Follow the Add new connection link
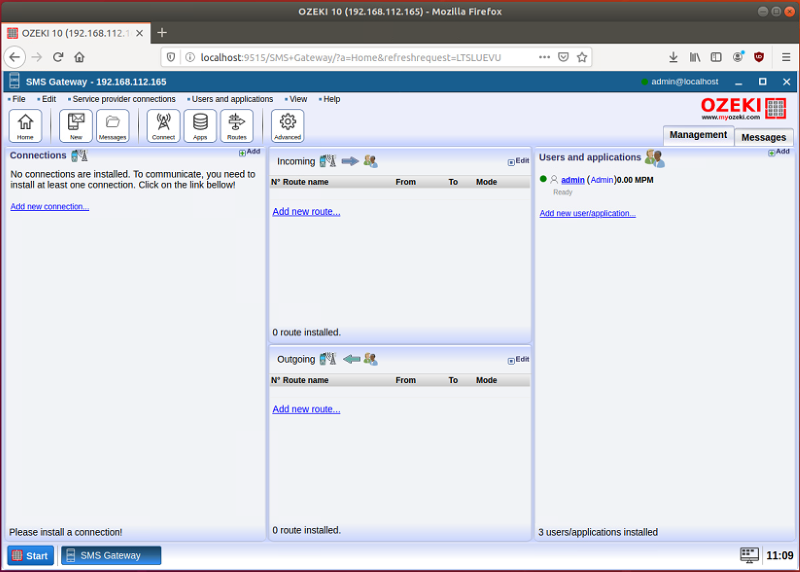 tap(49, 207)
